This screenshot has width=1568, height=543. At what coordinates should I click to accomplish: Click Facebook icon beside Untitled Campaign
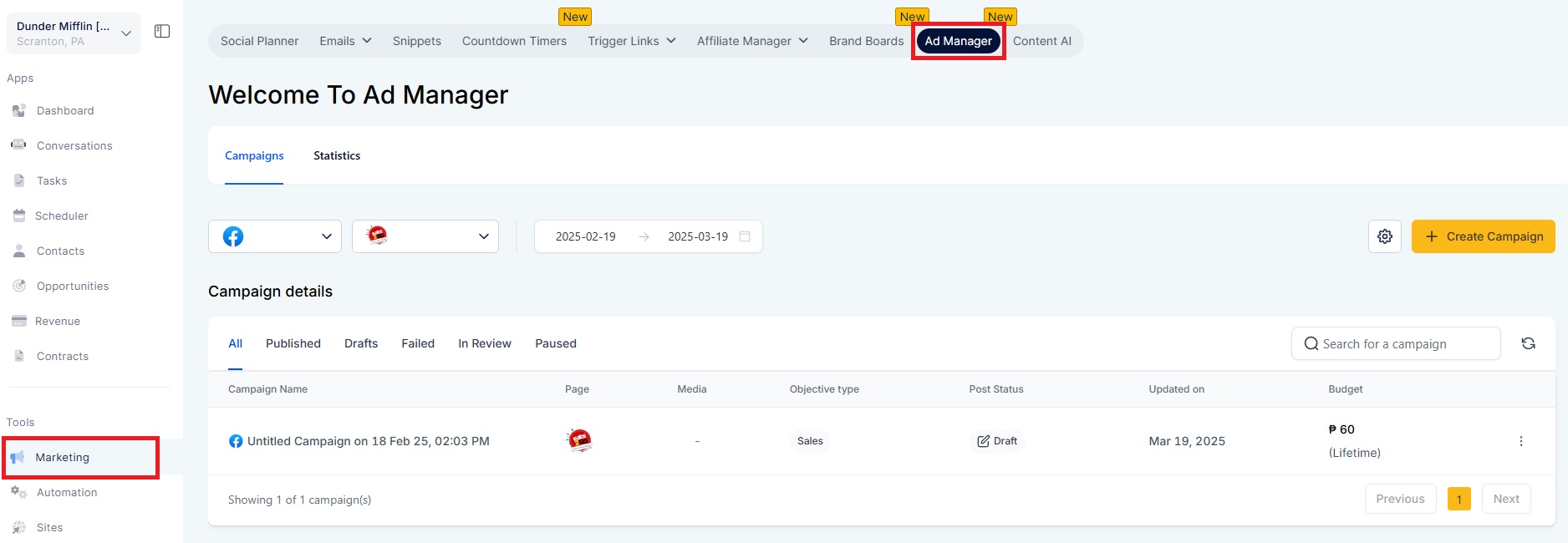(236, 441)
